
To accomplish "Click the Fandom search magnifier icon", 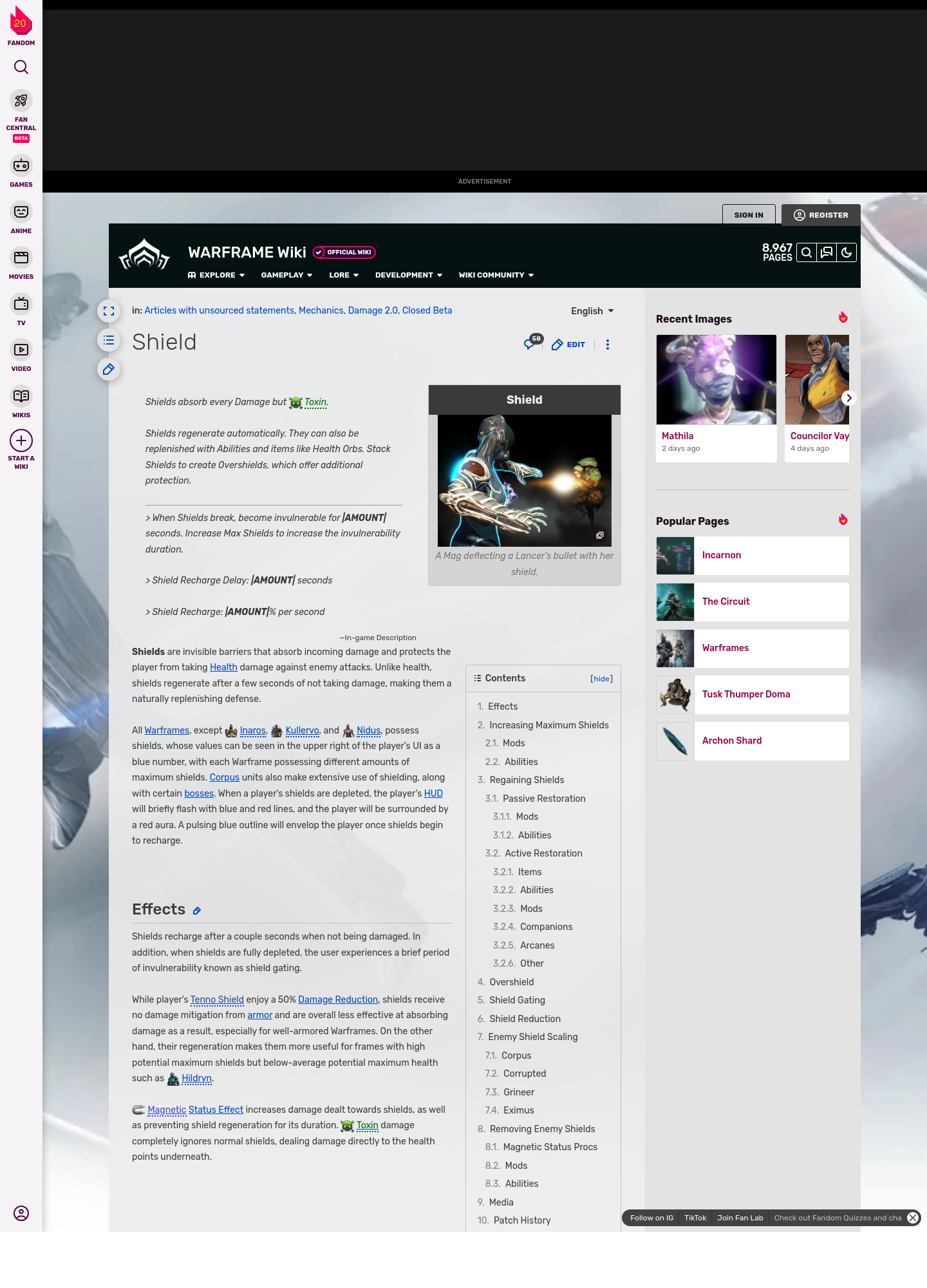I will click(21, 67).
